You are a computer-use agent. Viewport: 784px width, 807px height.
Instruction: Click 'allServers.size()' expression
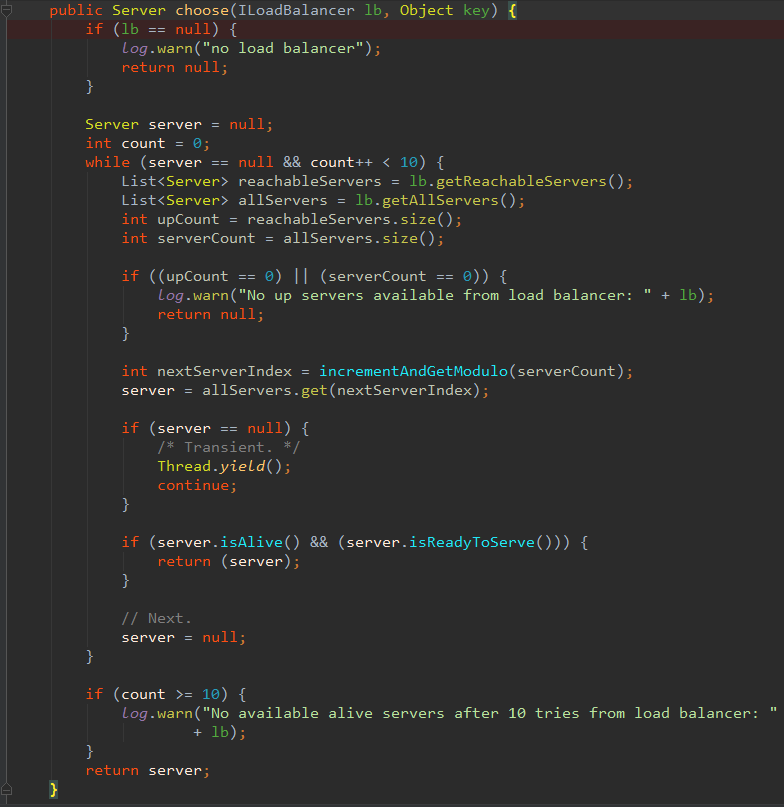pyautogui.click(x=359, y=239)
